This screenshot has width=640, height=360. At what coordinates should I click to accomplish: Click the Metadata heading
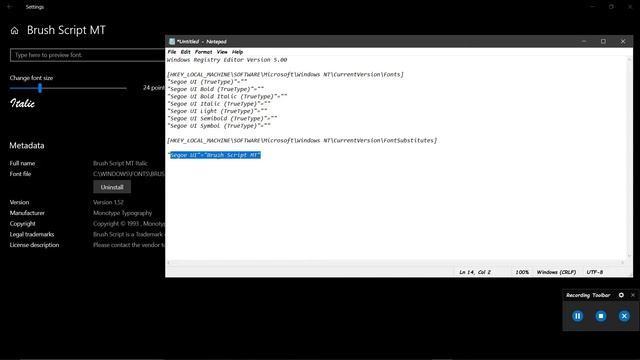click(x=27, y=146)
